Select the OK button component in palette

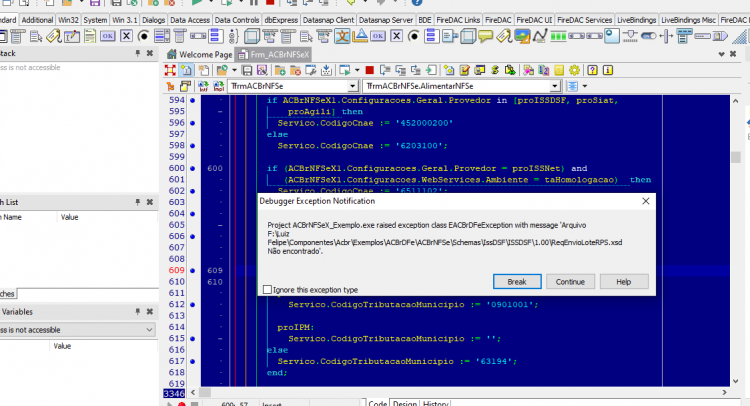(x=108, y=36)
